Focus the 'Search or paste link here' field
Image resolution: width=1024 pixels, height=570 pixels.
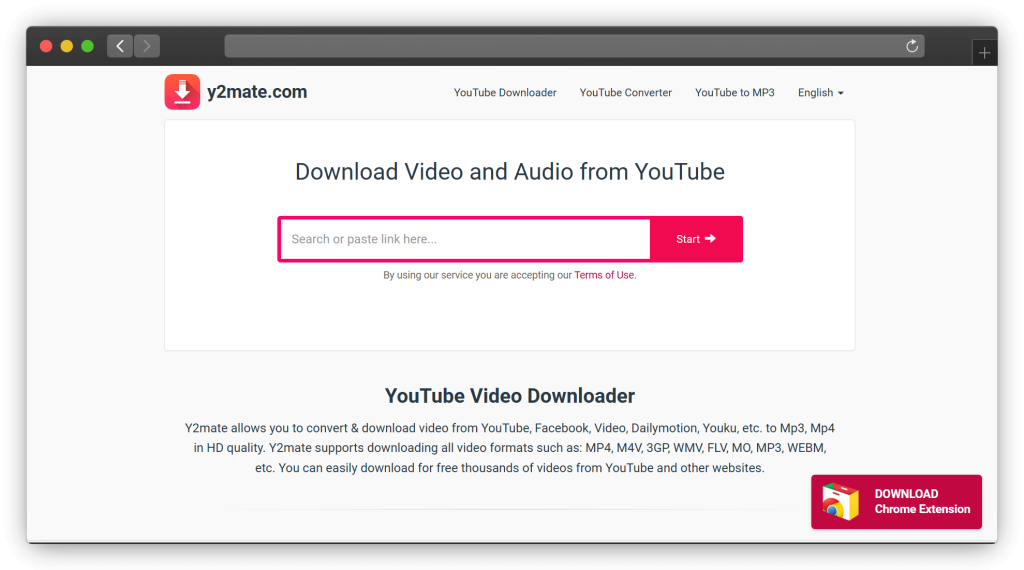pyautogui.click(x=465, y=239)
